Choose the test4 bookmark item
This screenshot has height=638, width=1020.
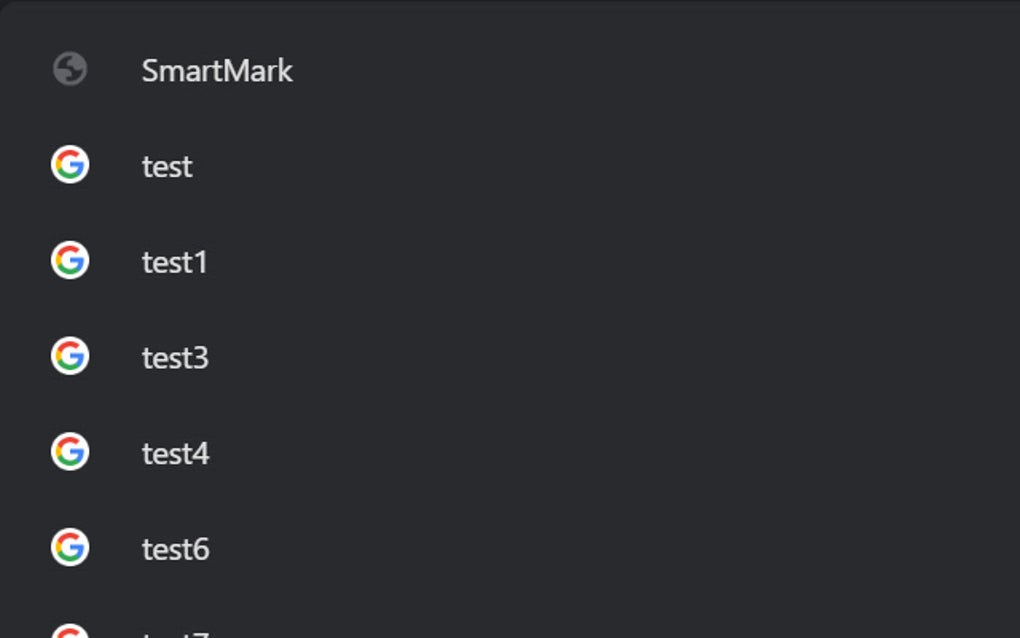coord(500,454)
